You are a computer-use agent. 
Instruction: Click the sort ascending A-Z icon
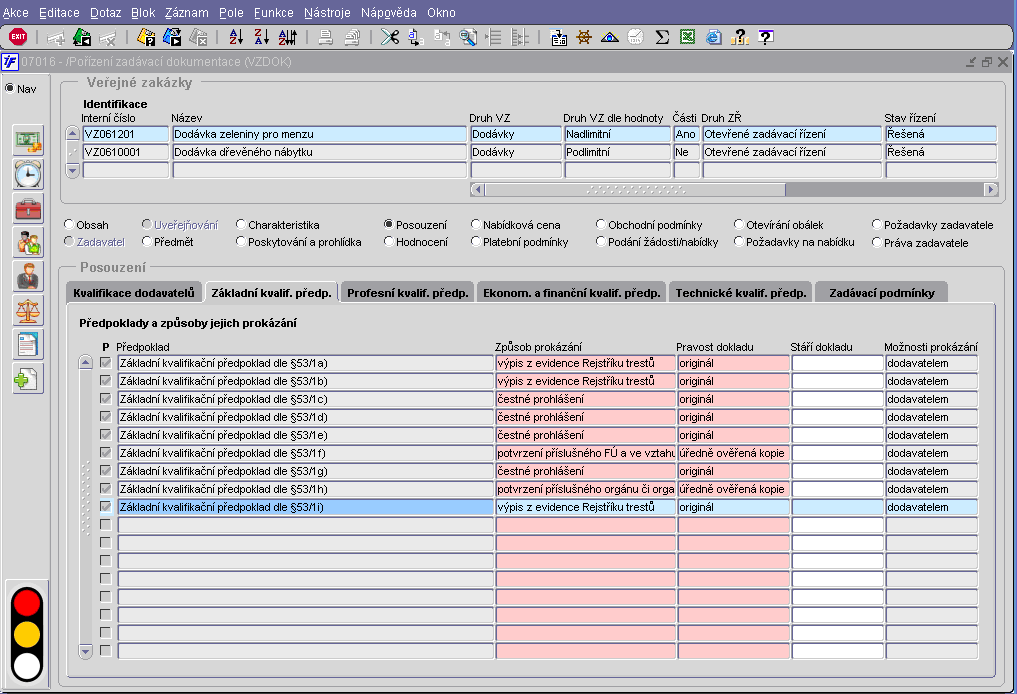coord(236,37)
